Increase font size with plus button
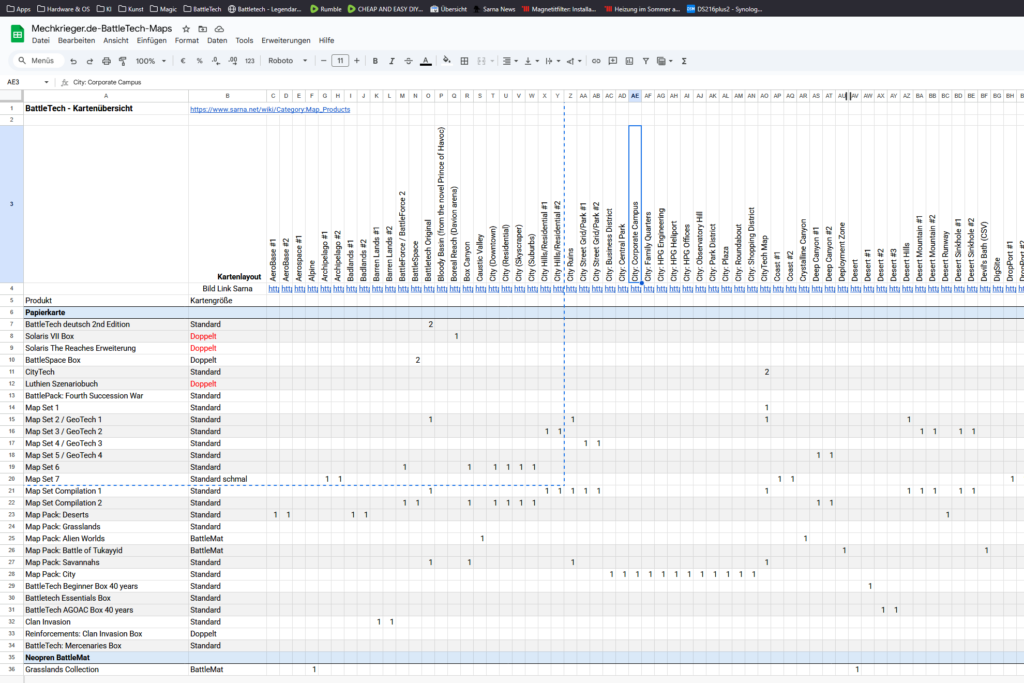1024x683 pixels. 357,61
